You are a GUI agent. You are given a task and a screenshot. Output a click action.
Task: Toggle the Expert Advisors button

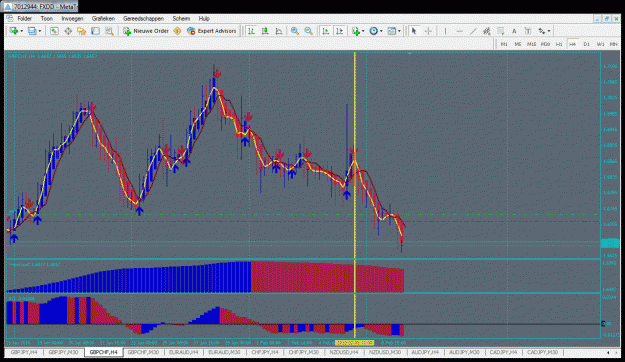[x=212, y=31]
